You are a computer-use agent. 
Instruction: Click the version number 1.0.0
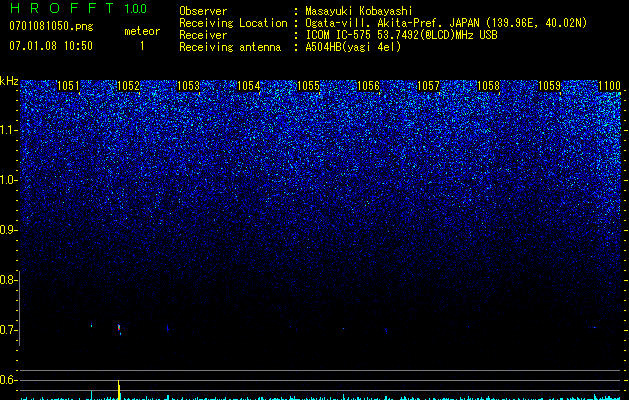click(x=136, y=9)
